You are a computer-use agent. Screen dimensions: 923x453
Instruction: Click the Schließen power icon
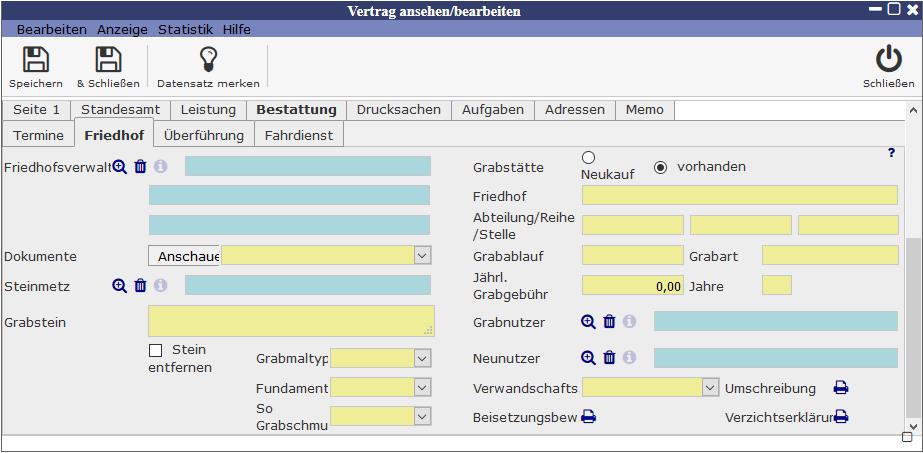point(888,60)
